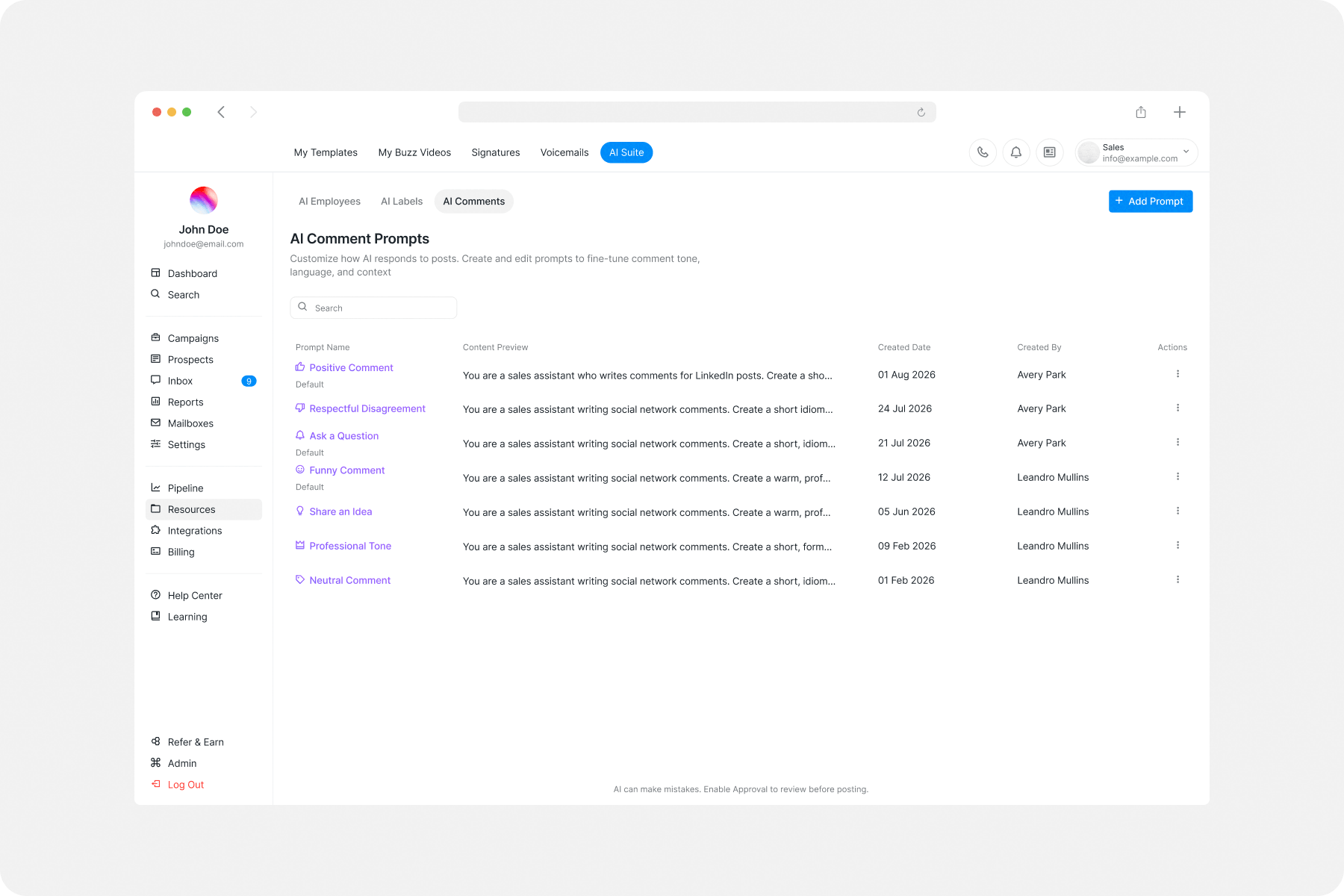This screenshot has width=1344, height=896.
Task: Open My Templates tab
Action: (x=326, y=152)
